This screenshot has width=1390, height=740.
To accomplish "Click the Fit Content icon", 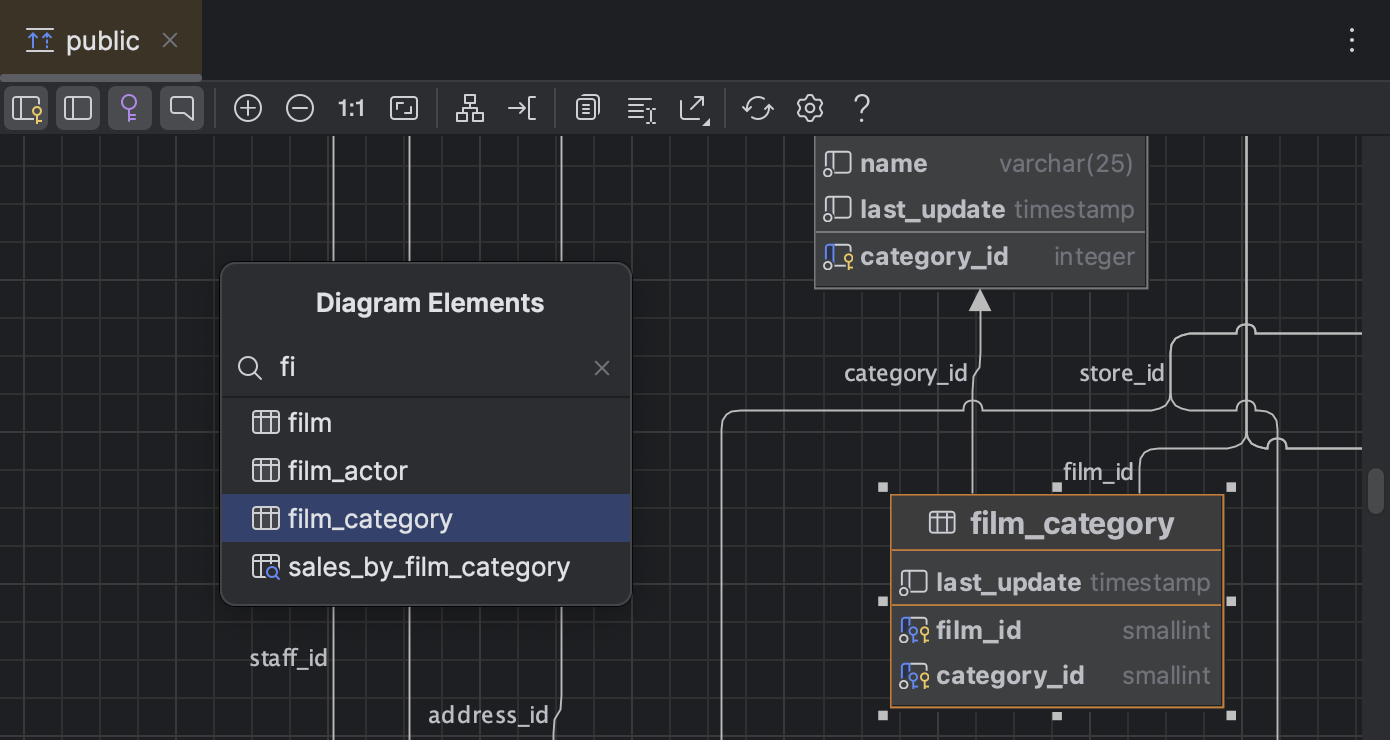I will [403, 108].
